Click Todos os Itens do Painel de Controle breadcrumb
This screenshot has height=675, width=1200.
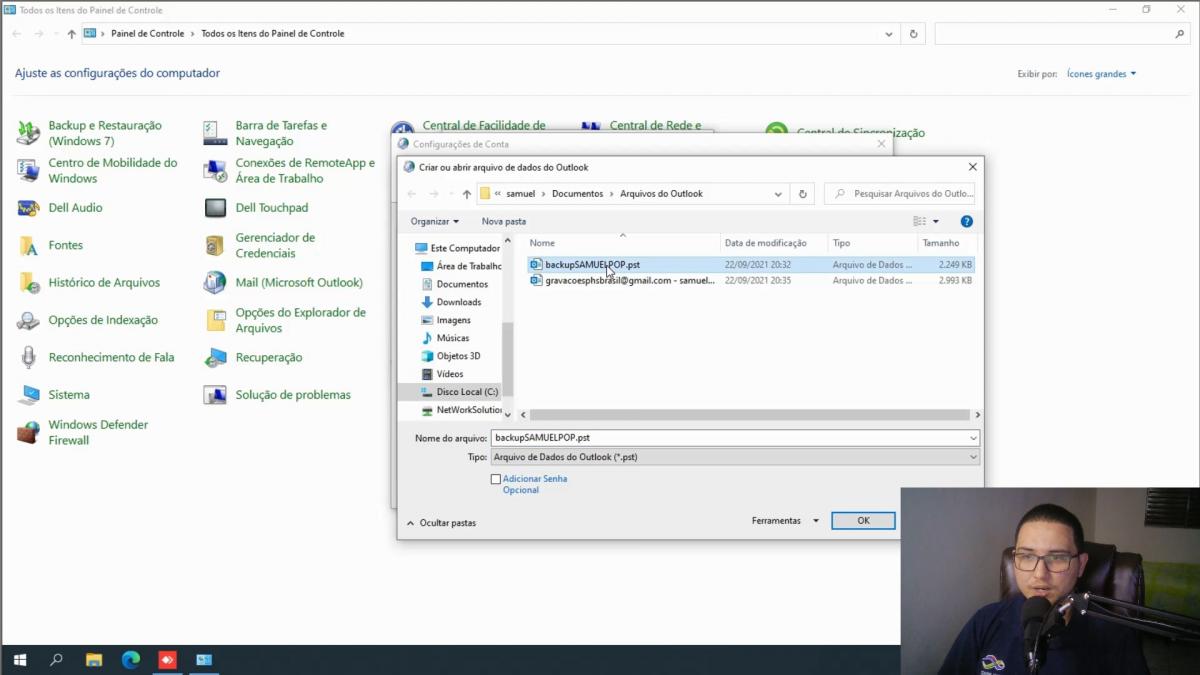(272, 33)
